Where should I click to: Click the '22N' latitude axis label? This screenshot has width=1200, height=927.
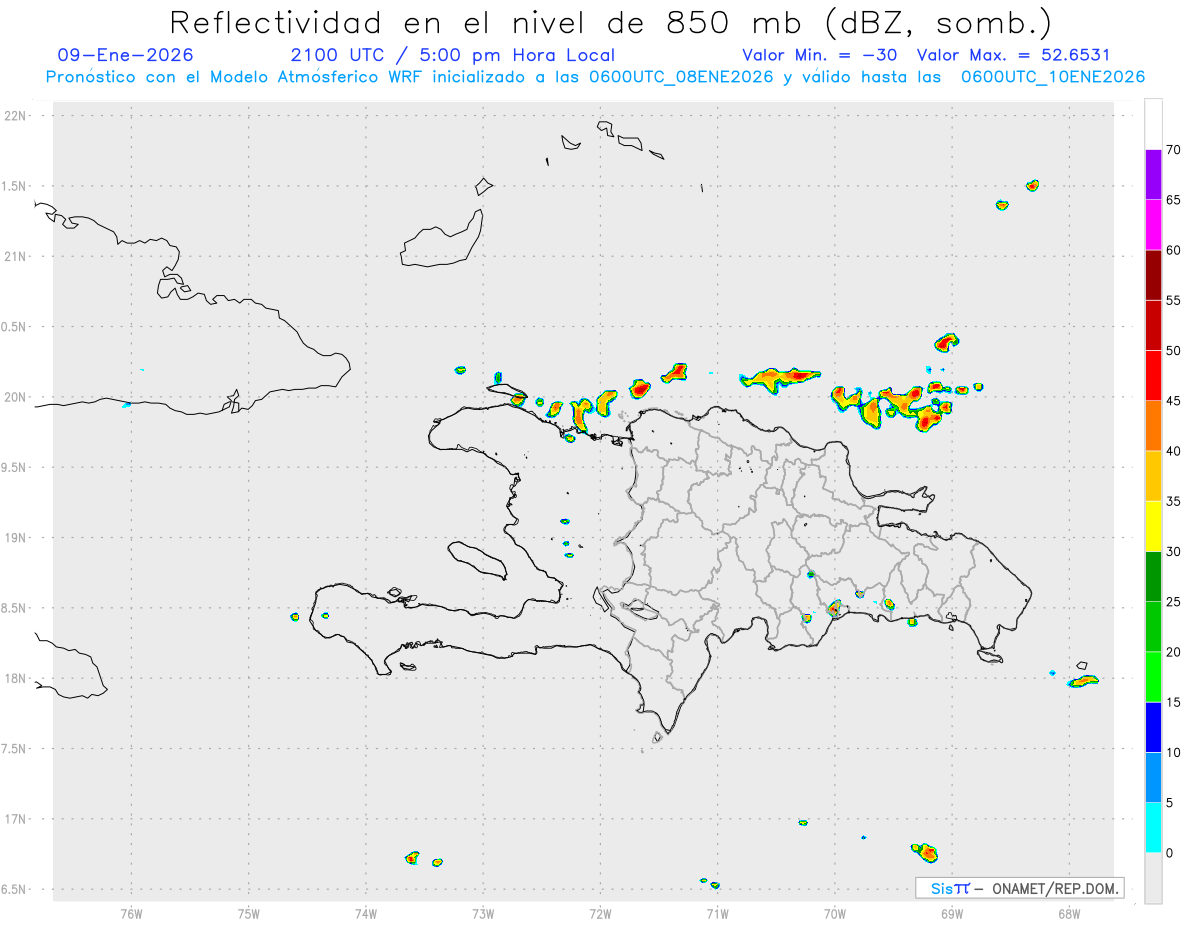[17, 115]
